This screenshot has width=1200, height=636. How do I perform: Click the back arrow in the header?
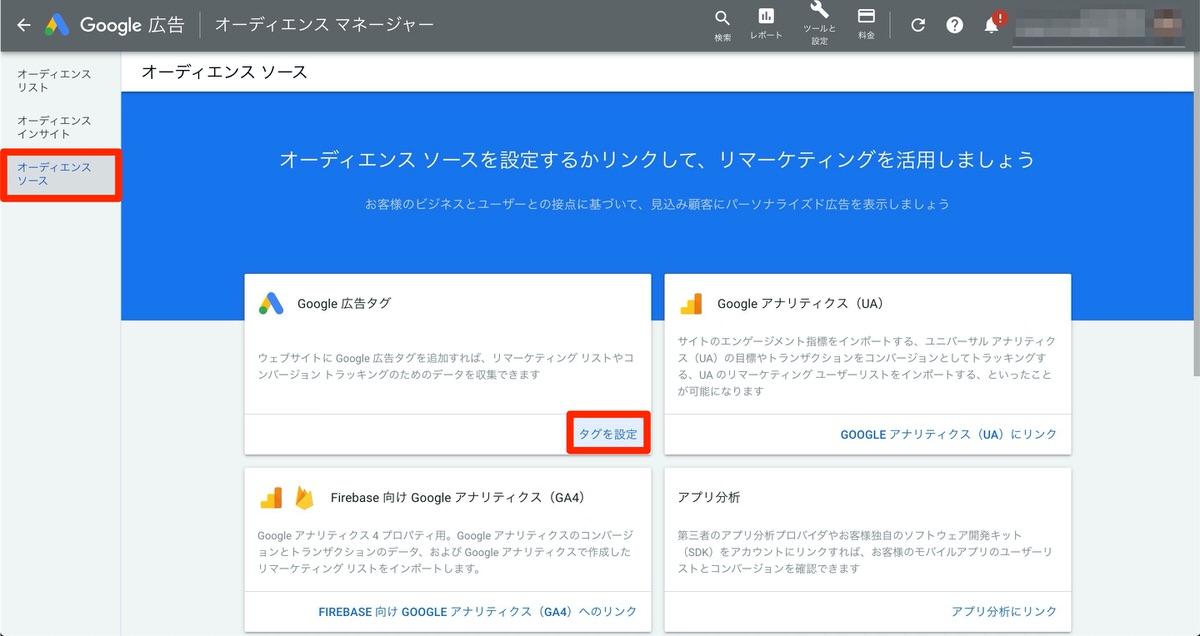click(x=24, y=25)
